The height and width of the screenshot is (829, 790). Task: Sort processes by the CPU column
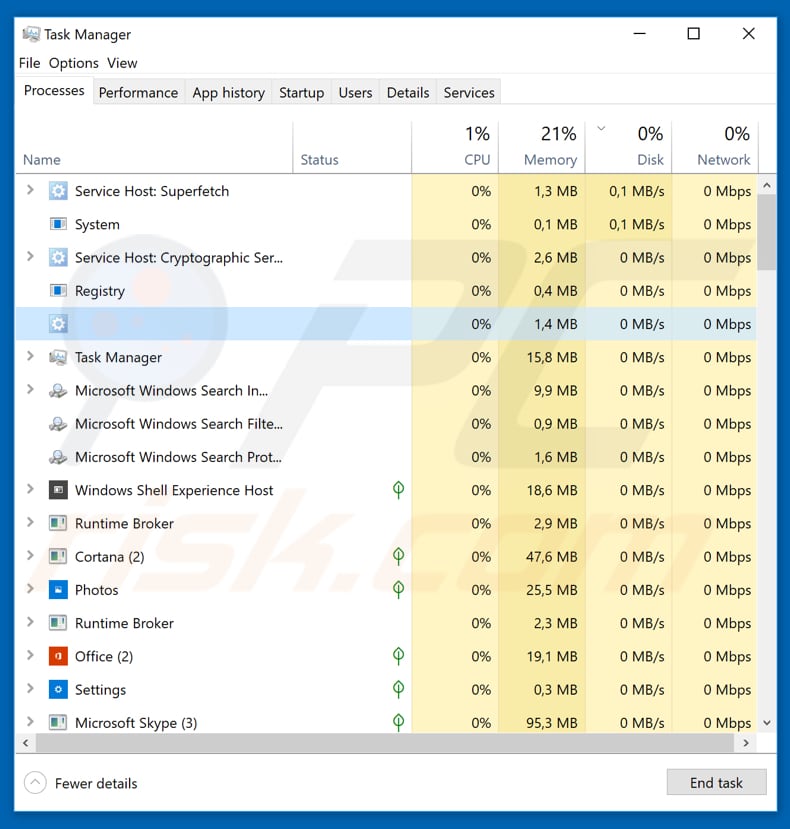pos(455,148)
